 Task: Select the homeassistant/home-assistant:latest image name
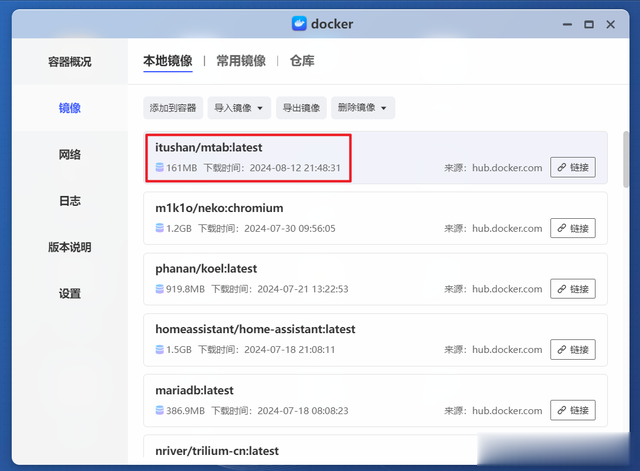(255, 329)
